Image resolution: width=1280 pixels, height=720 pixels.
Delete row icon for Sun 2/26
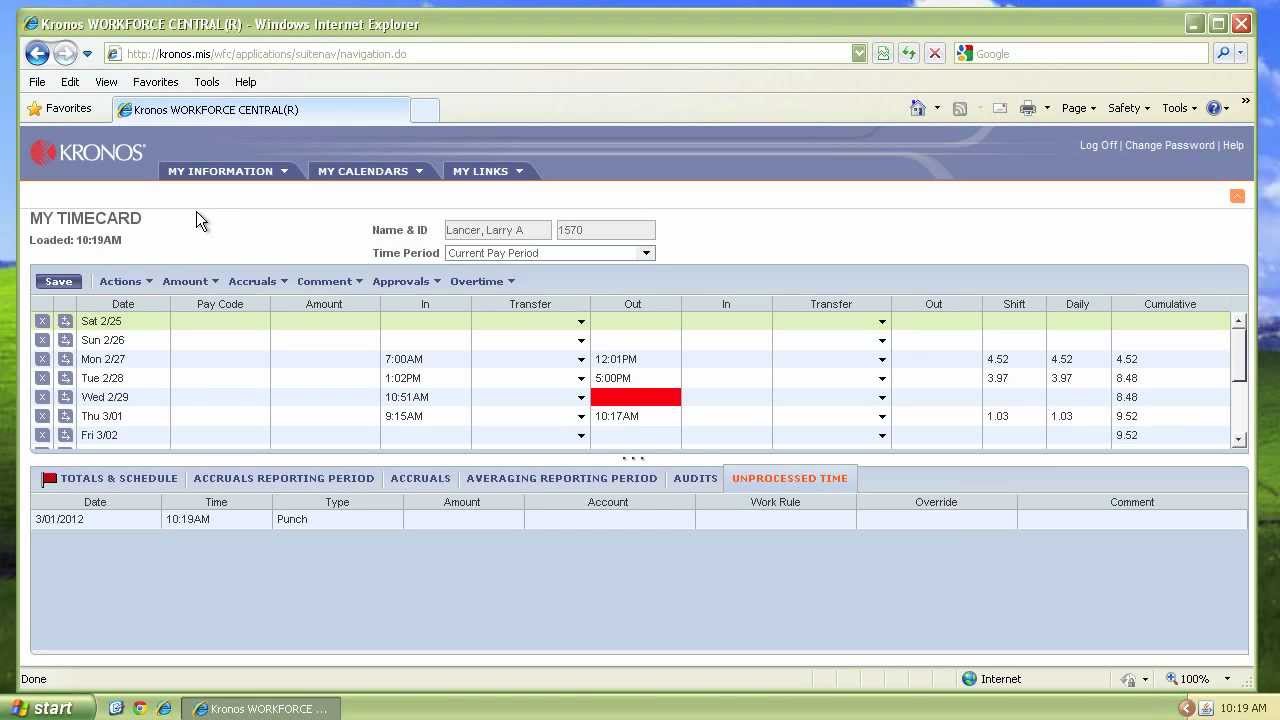[x=42, y=340]
